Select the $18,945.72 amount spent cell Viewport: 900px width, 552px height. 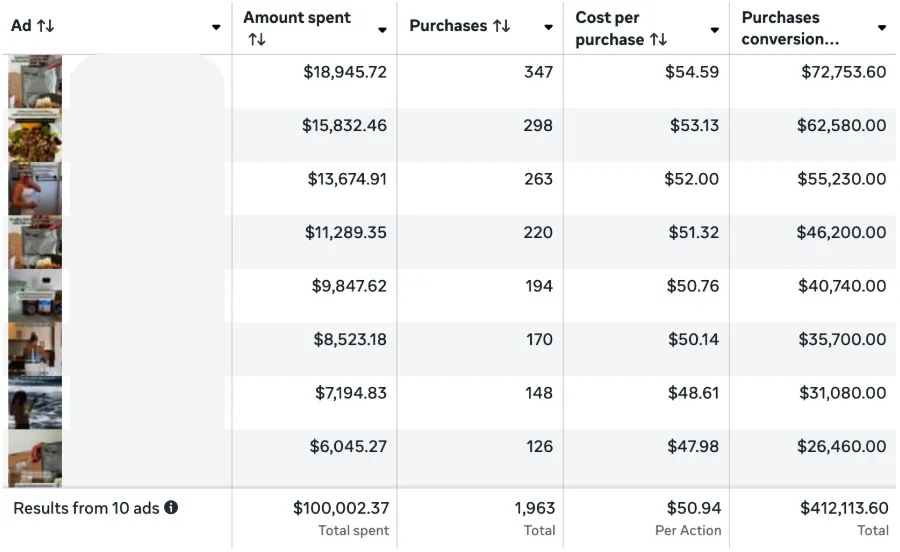tap(345, 72)
